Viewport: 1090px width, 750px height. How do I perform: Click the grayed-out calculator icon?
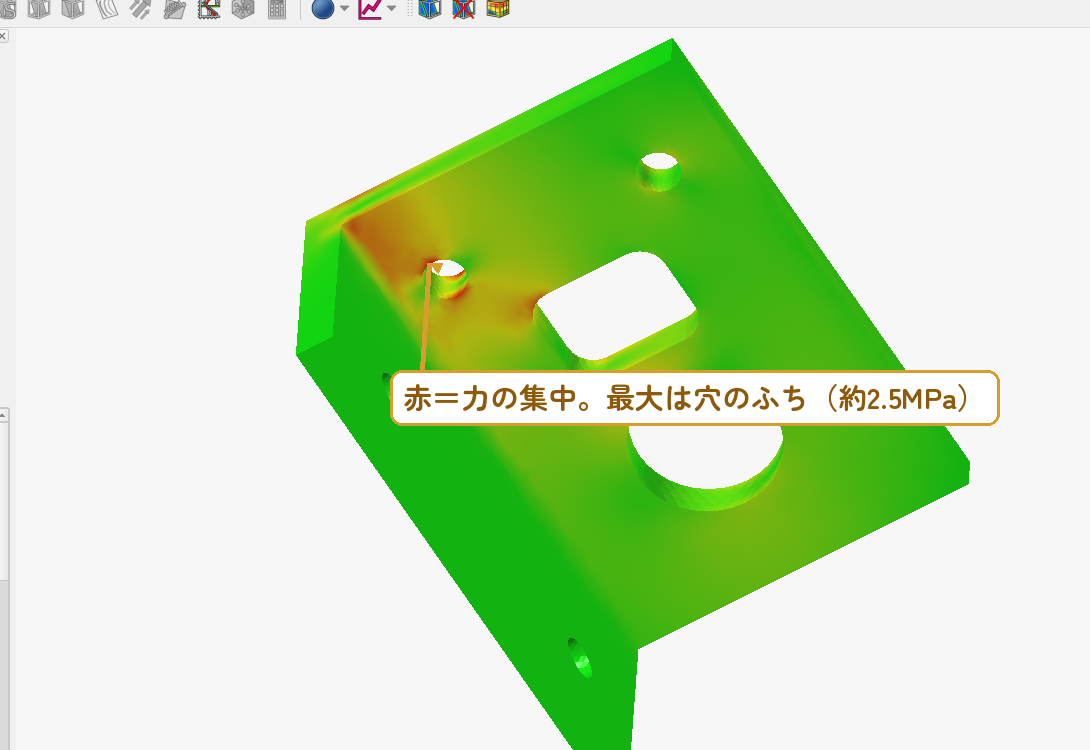pyautogui.click(x=277, y=8)
